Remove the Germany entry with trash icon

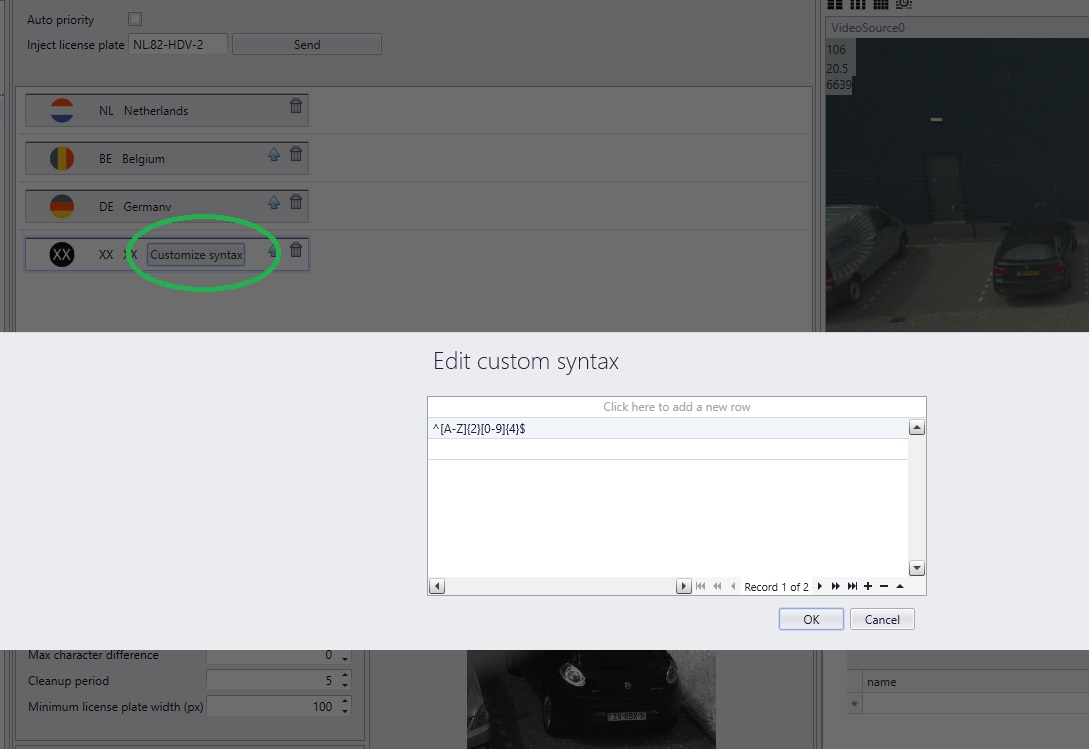pyautogui.click(x=296, y=201)
